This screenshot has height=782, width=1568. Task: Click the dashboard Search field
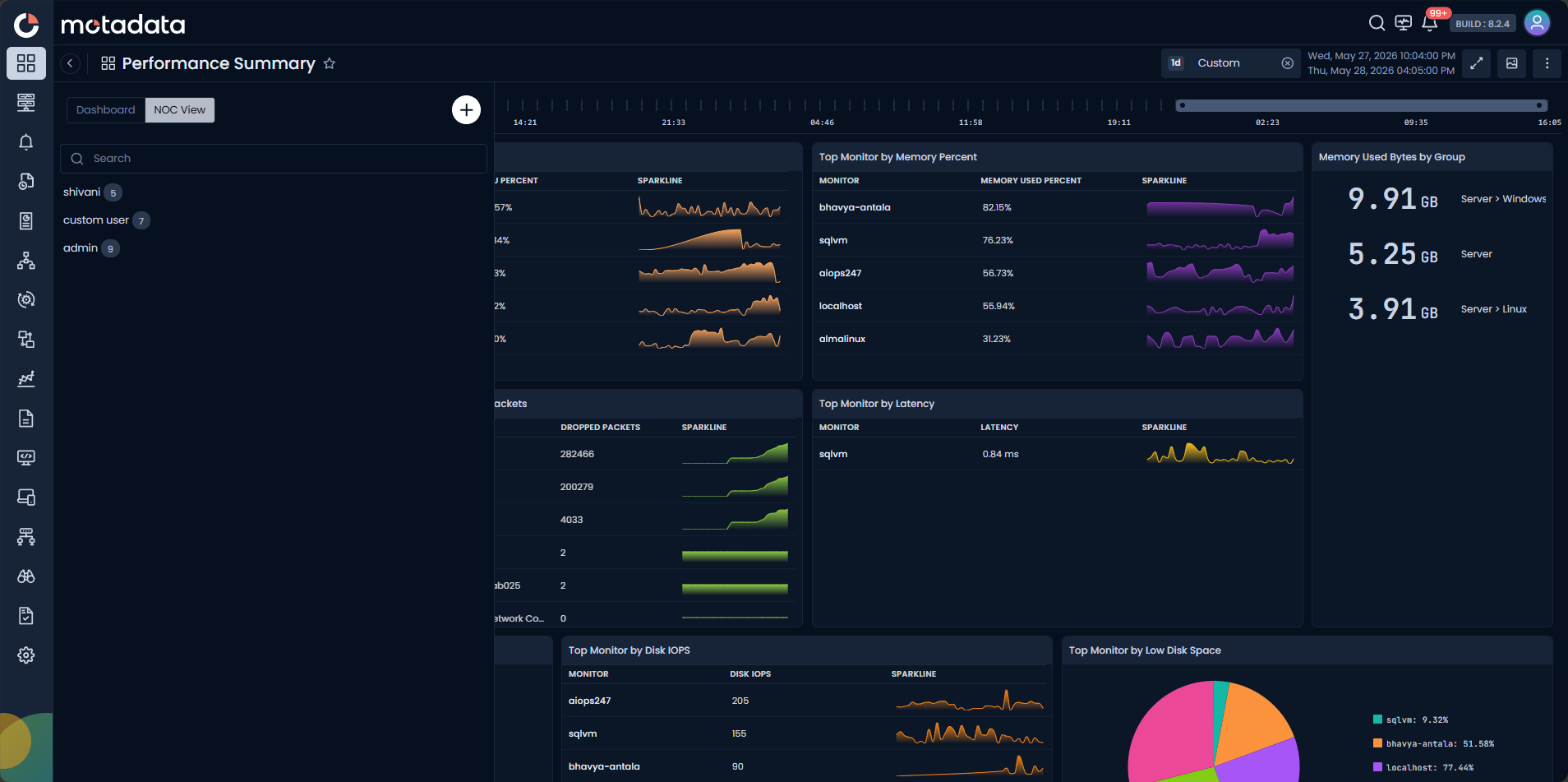point(274,159)
